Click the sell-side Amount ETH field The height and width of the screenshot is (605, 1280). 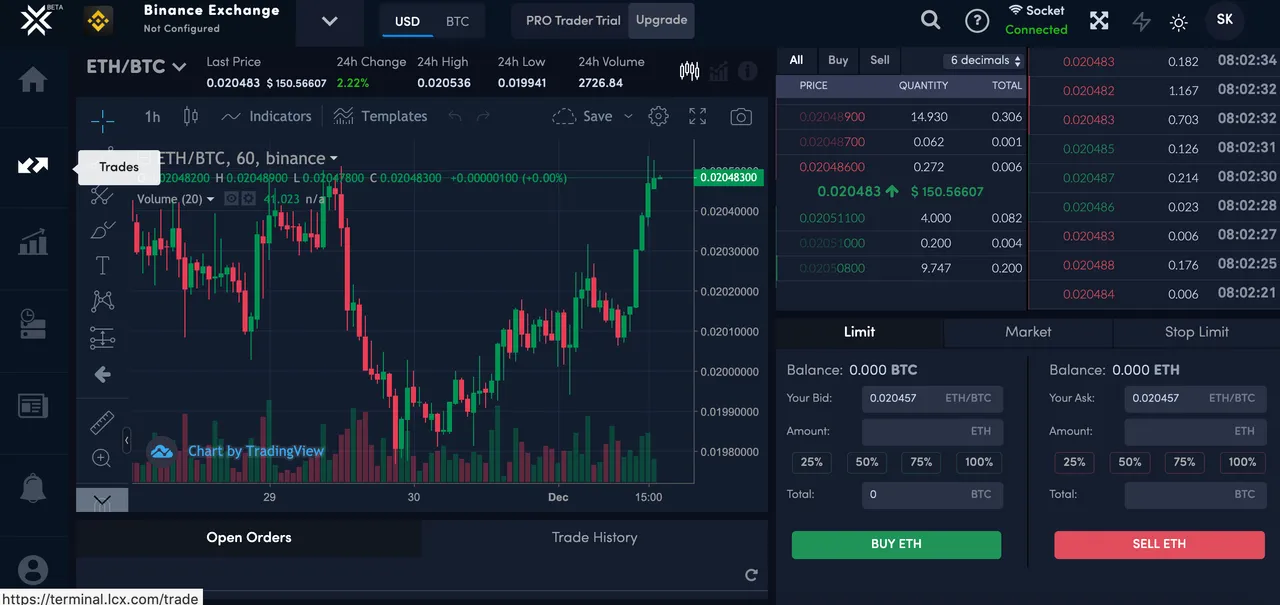point(1194,432)
